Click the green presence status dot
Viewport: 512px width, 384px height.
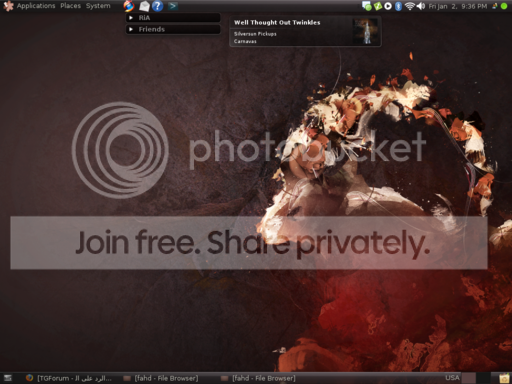point(504,6)
